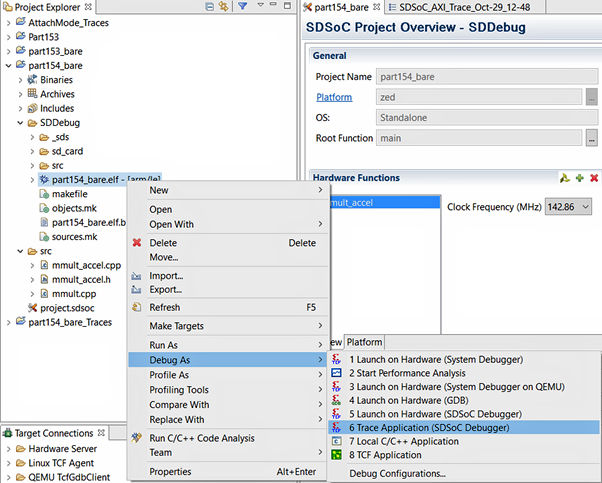This screenshot has height=483, width=602.
Task: Click the Local C/C++ Application icon
Action: [336, 441]
